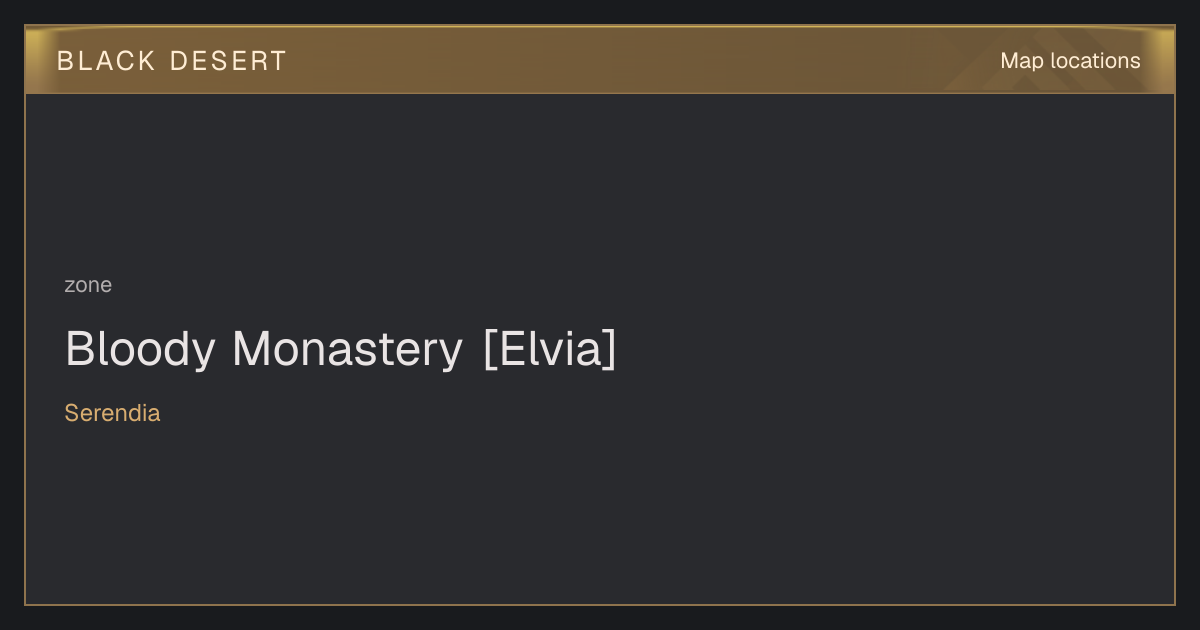Click the bracketed [Elvia] text
This screenshot has height=630, width=1200.
point(550,350)
